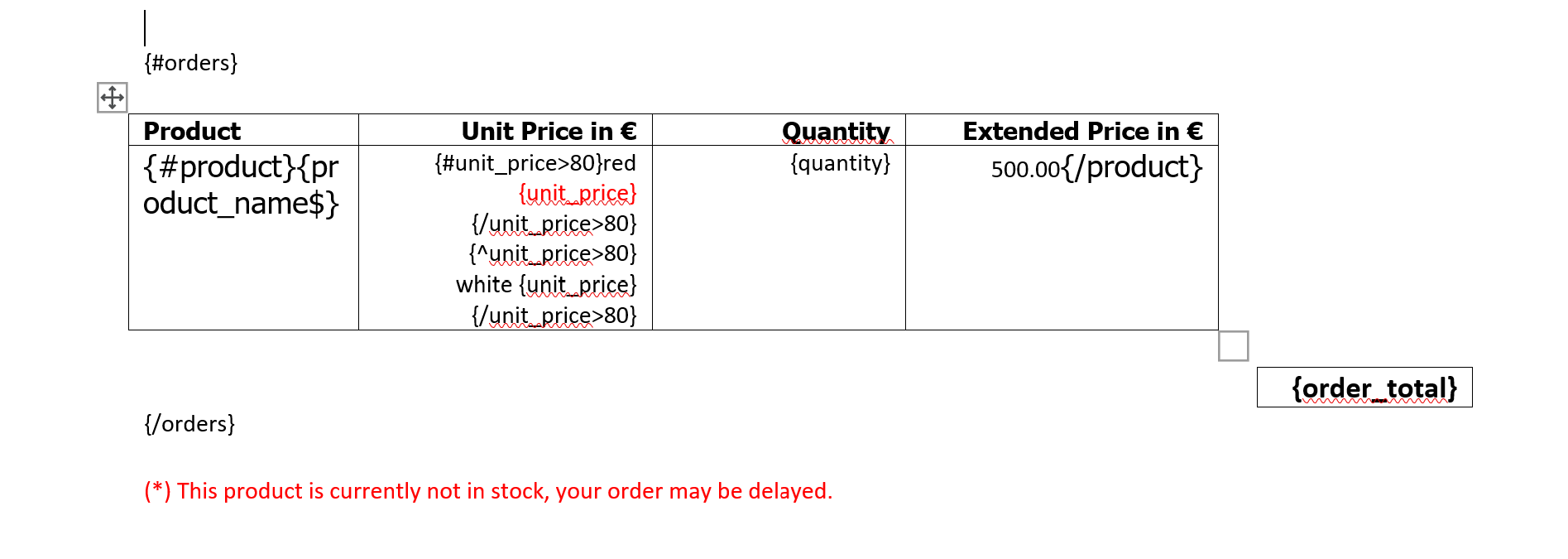Click the table move handle icon
1568x559 pixels.
tap(112, 98)
